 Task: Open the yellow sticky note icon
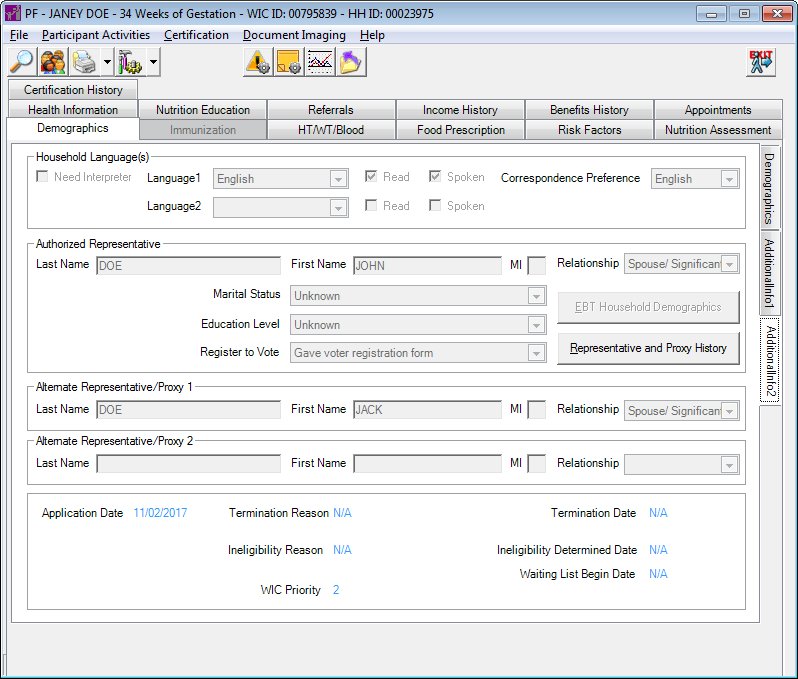(289, 62)
